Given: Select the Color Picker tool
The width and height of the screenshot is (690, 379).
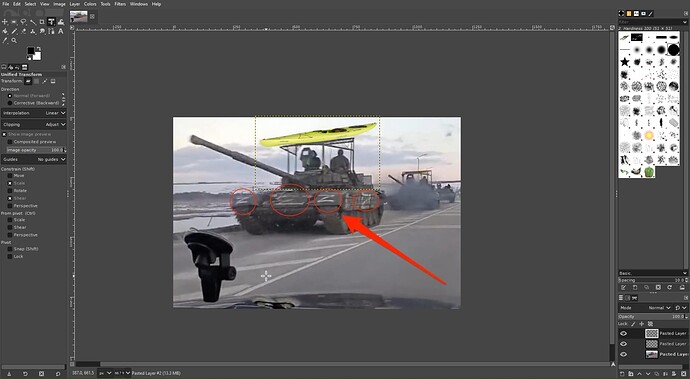Looking at the screenshot, I should [5, 40].
